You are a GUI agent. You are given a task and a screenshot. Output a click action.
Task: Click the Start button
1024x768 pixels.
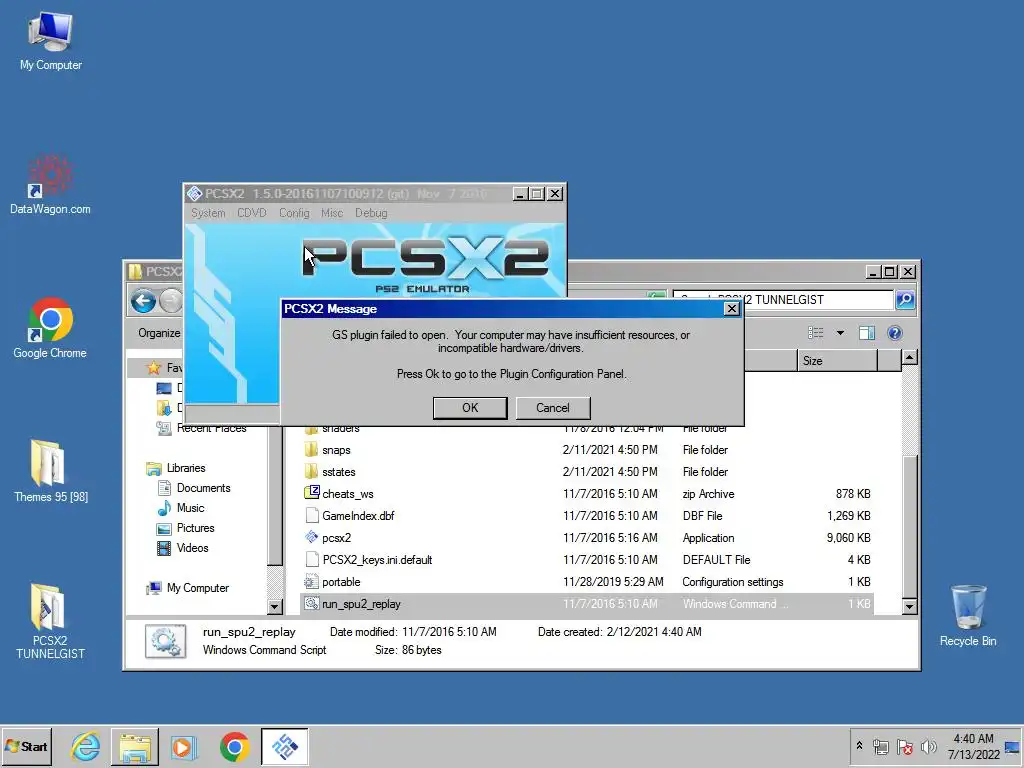coord(26,746)
